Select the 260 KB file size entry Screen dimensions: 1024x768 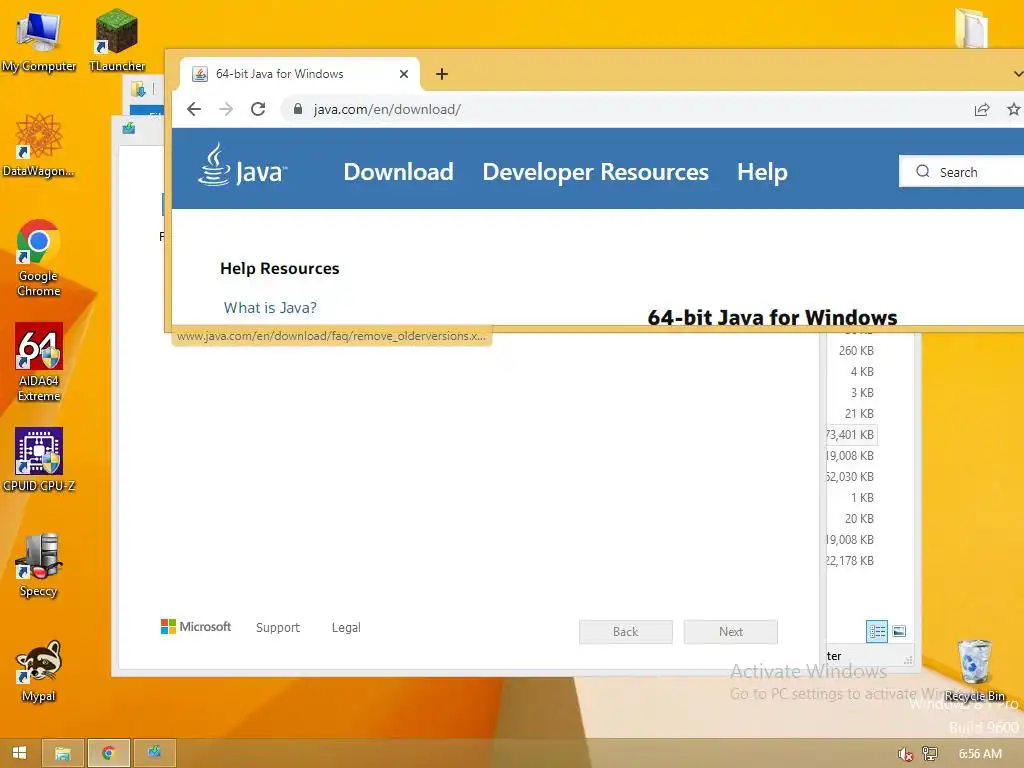[856, 351]
